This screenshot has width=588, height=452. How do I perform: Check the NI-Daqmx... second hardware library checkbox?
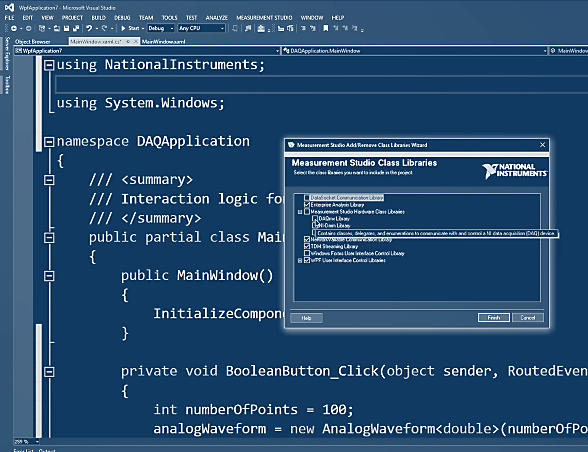click(315, 225)
